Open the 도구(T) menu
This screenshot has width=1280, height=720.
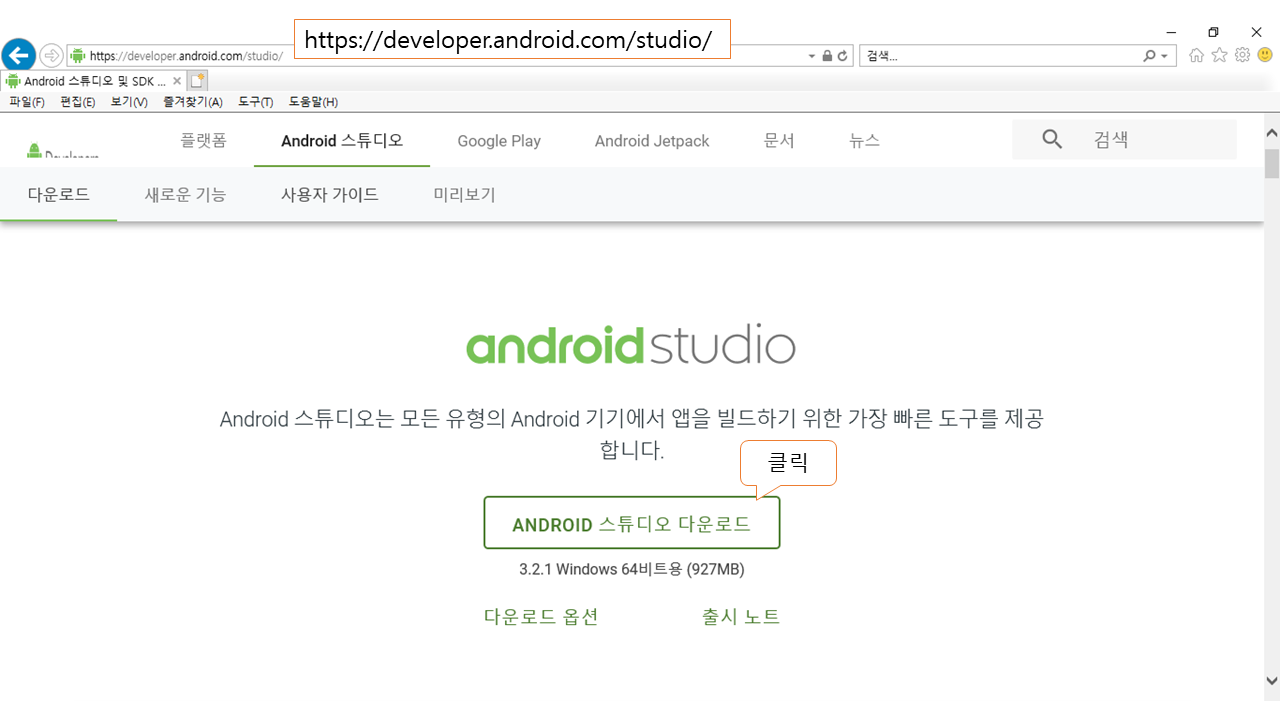click(x=255, y=102)
